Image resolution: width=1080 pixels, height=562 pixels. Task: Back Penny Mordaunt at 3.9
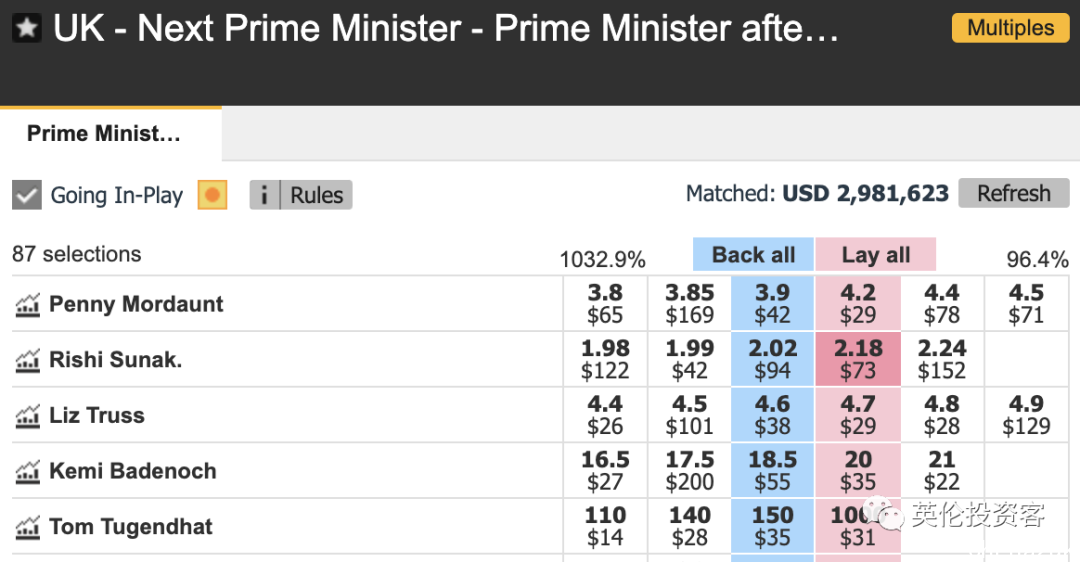772,304
